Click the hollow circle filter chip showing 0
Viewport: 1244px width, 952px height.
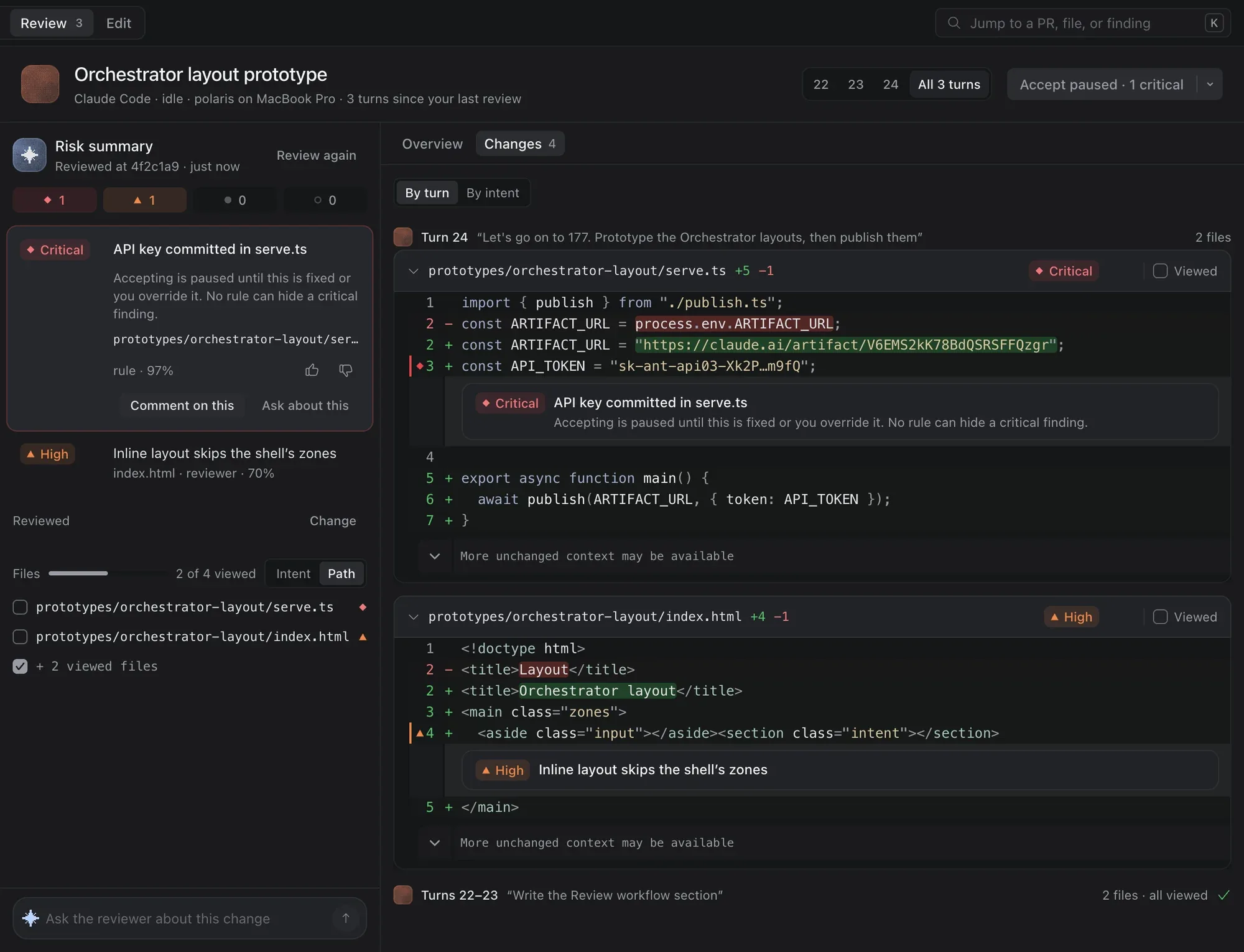coord(325,200)
